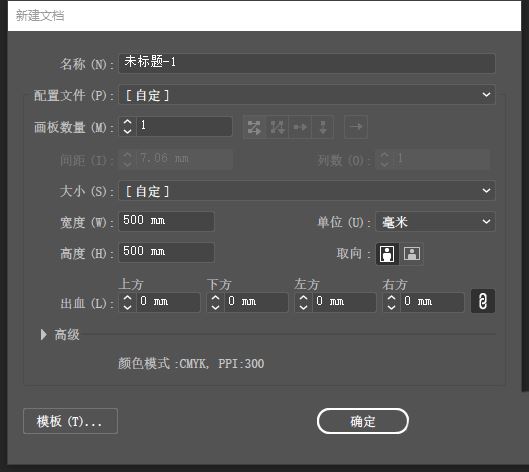529x472 pixels.
Task: Select portrait orientation icon
Action: pyautogui.click(x=387, y=254)
